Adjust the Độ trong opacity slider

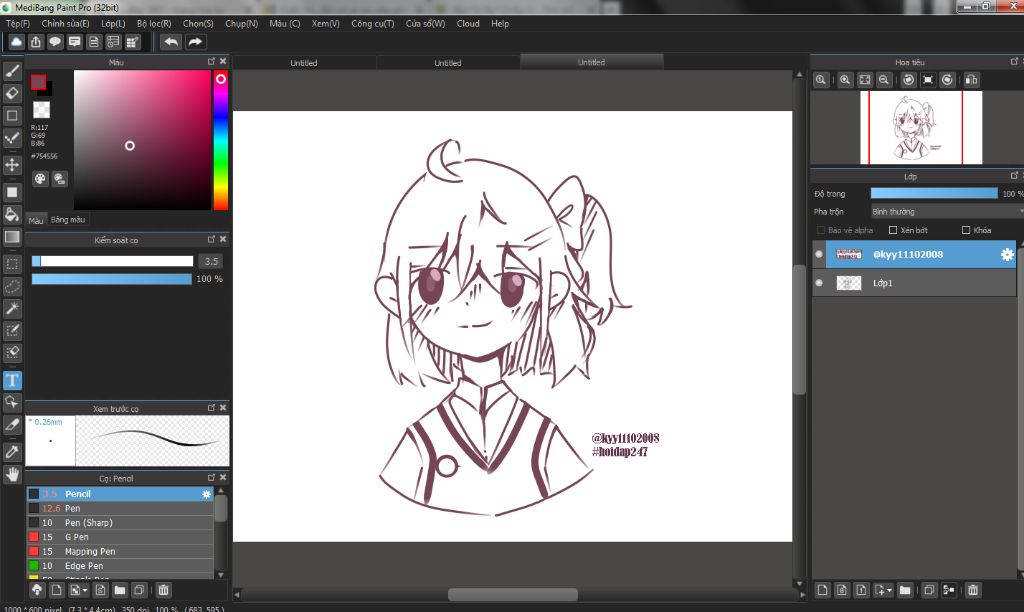[x=934, y=193]
